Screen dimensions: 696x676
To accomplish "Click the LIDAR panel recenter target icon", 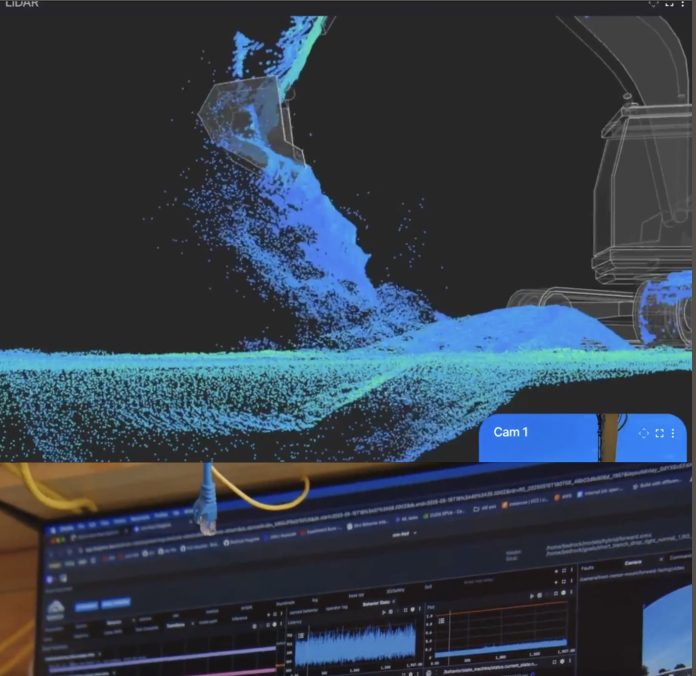I will click(654, 4).
